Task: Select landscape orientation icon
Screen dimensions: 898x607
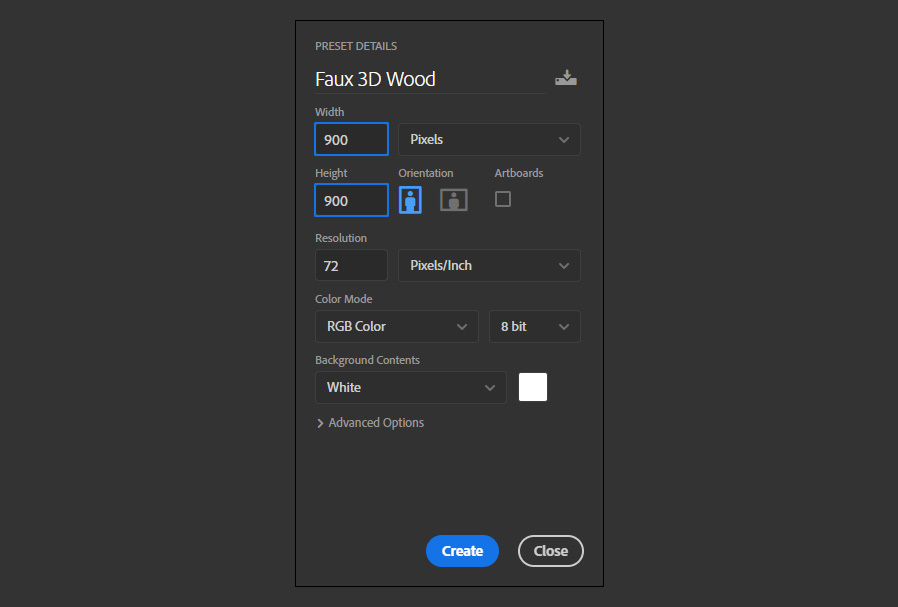Action: click(x=454, y=200)
